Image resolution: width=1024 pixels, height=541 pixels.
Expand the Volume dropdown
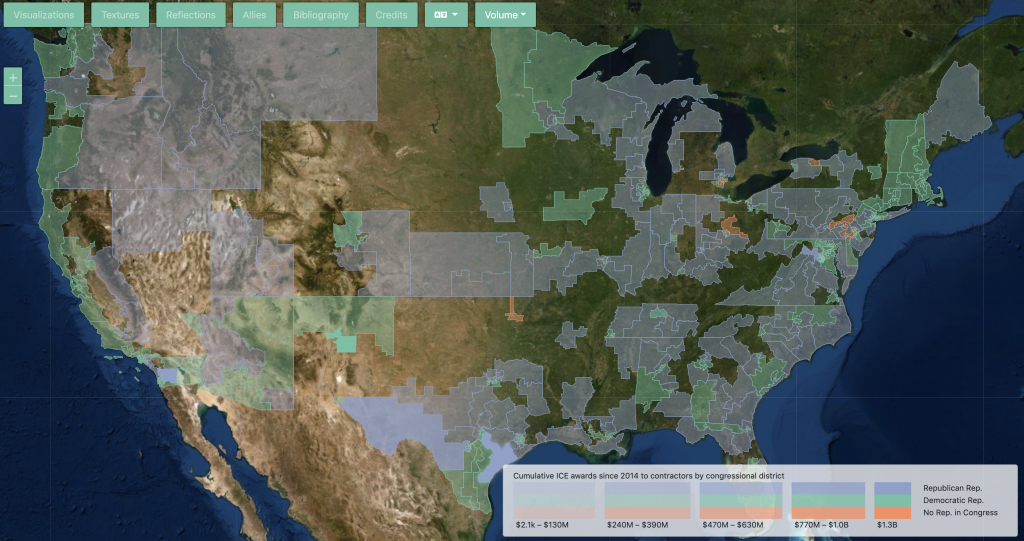pyautogui.click(x=505, y=15)
